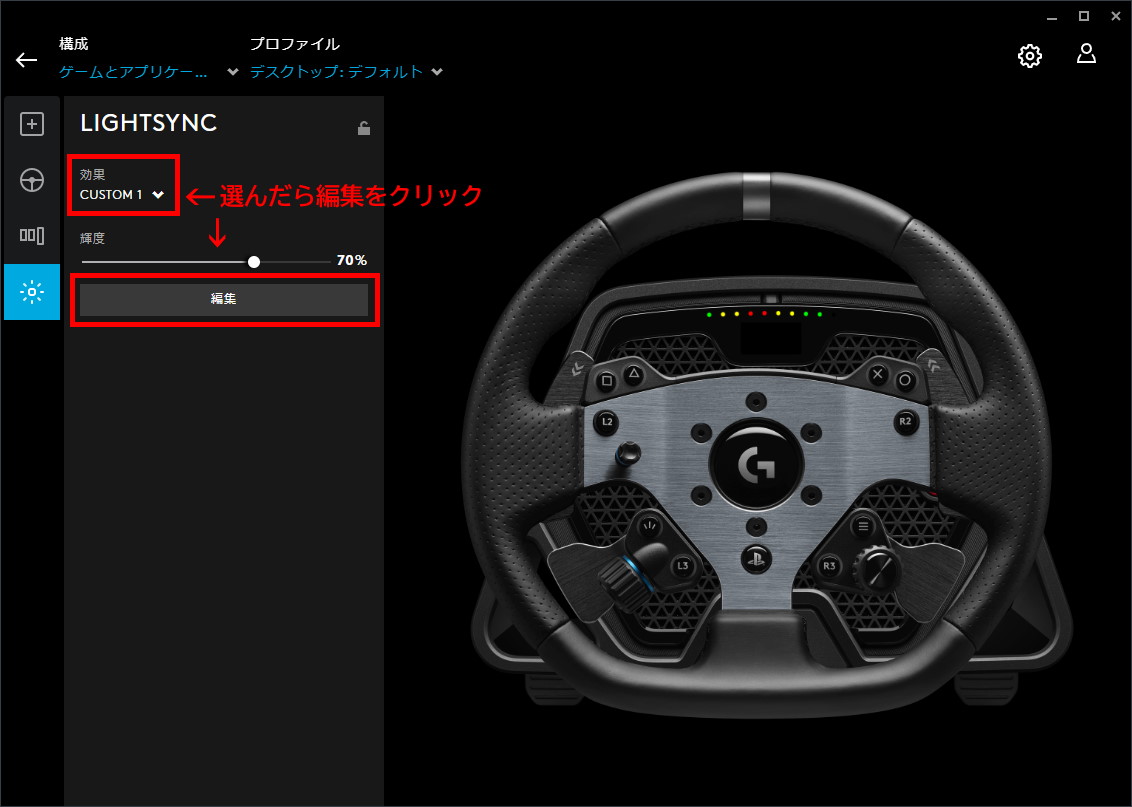Open the settings gear
Screen dimensions: 1132x807
tap(1029, 56)
